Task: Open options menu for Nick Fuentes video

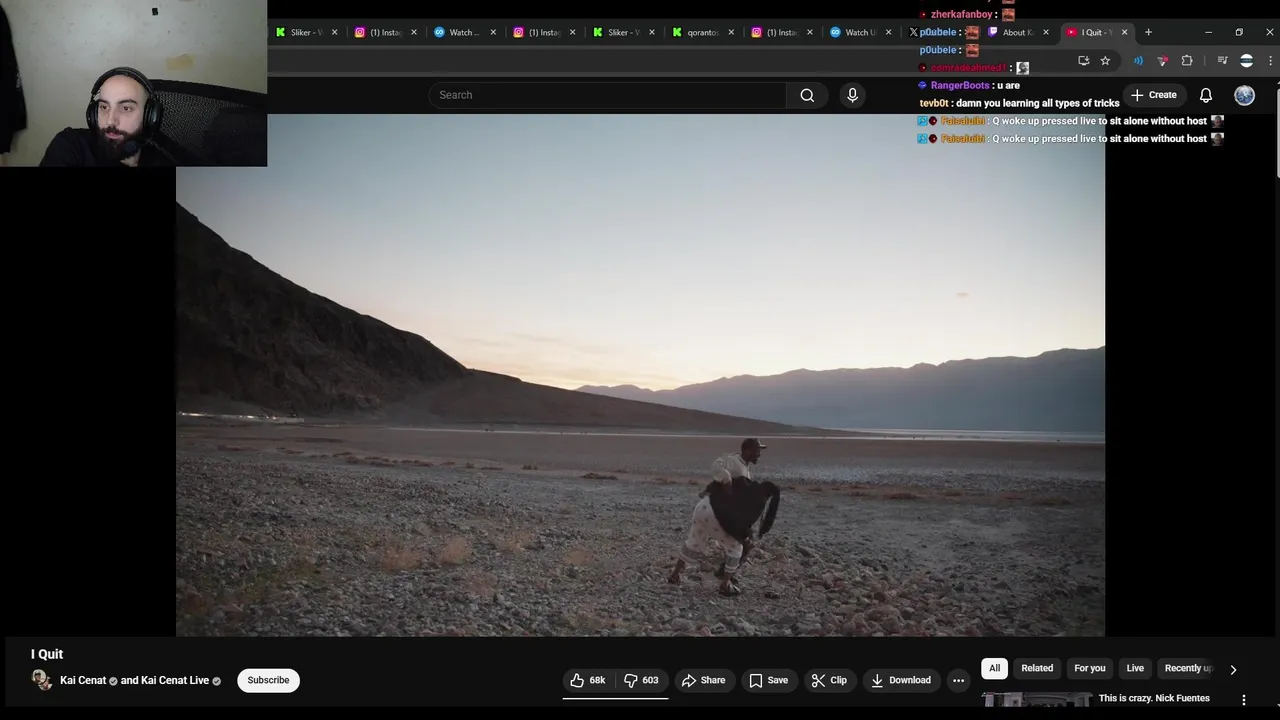Action: [x=1244, y=700]
